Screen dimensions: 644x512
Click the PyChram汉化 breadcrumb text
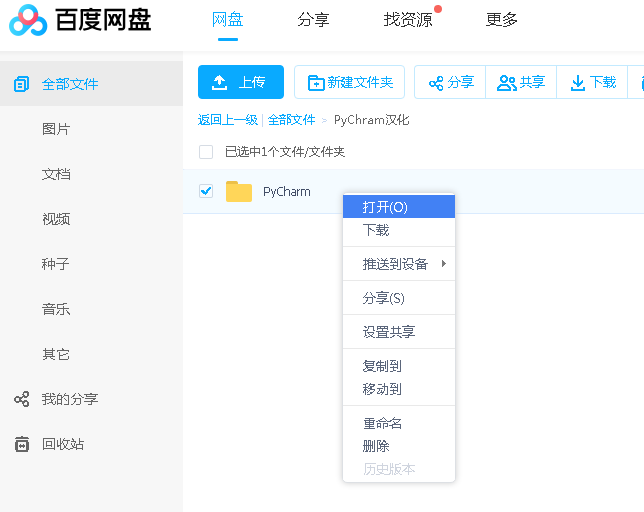(x=372, y=120)
